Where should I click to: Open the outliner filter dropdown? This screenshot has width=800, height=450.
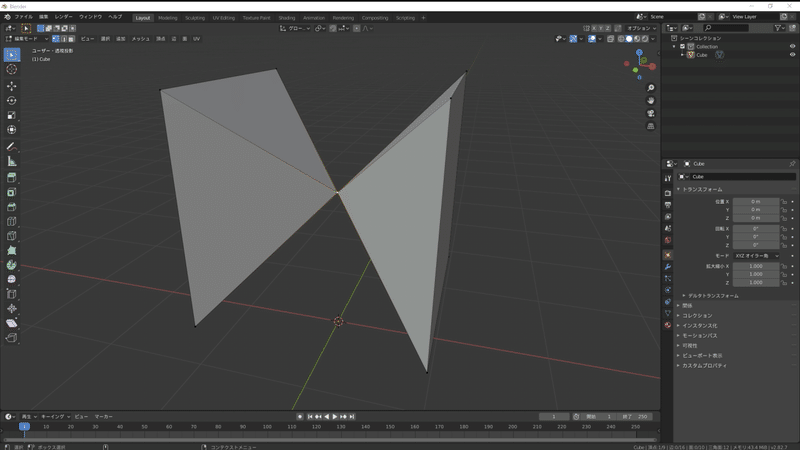click(780, 28)
